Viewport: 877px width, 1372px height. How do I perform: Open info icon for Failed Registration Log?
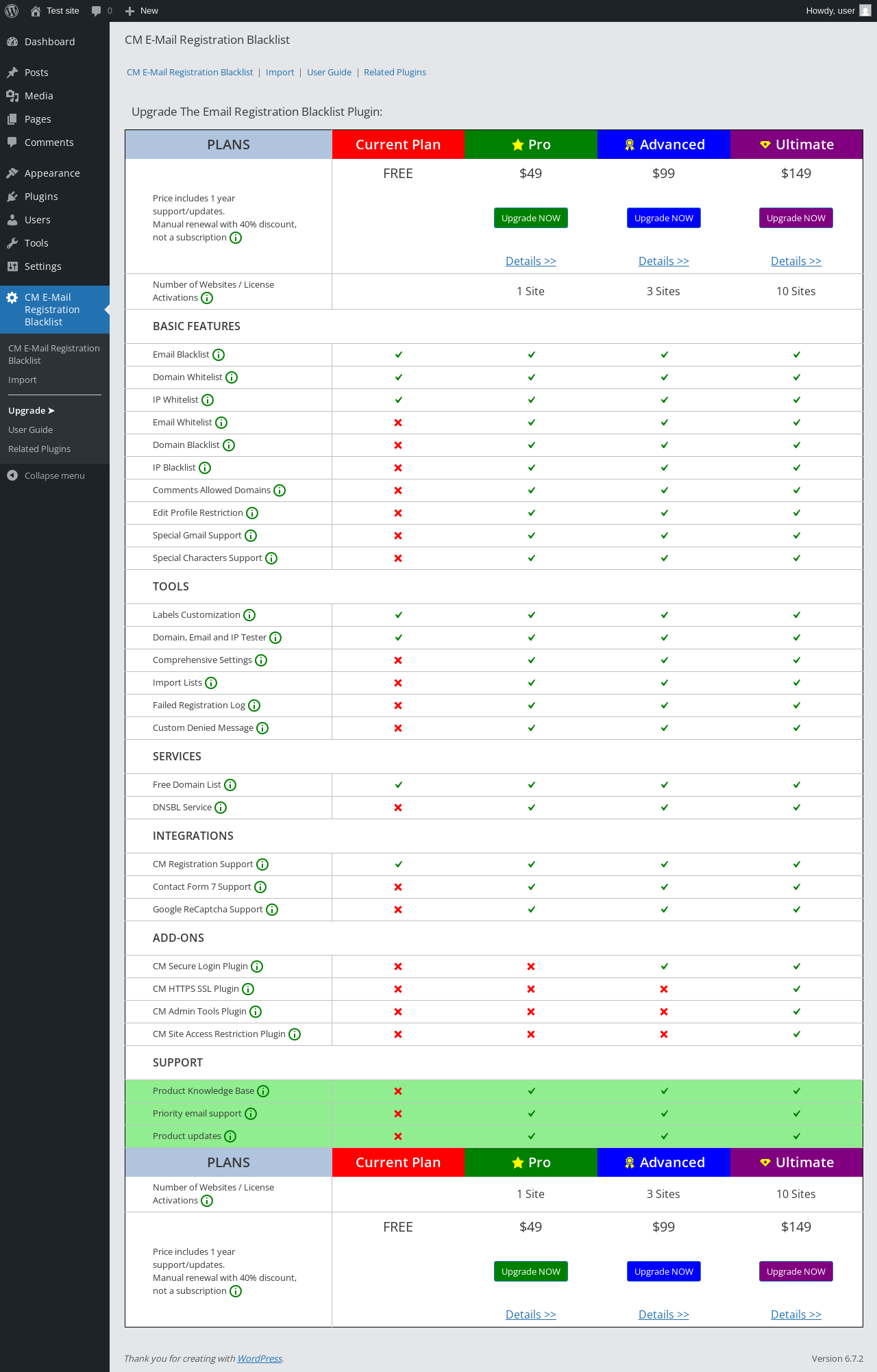[254, 706]
